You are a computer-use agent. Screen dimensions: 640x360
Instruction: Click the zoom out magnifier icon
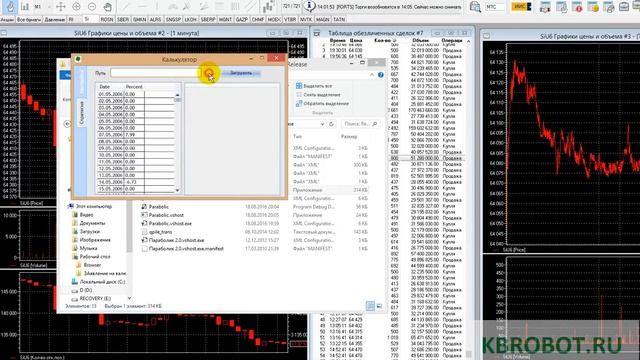click(x=92, y=7)
